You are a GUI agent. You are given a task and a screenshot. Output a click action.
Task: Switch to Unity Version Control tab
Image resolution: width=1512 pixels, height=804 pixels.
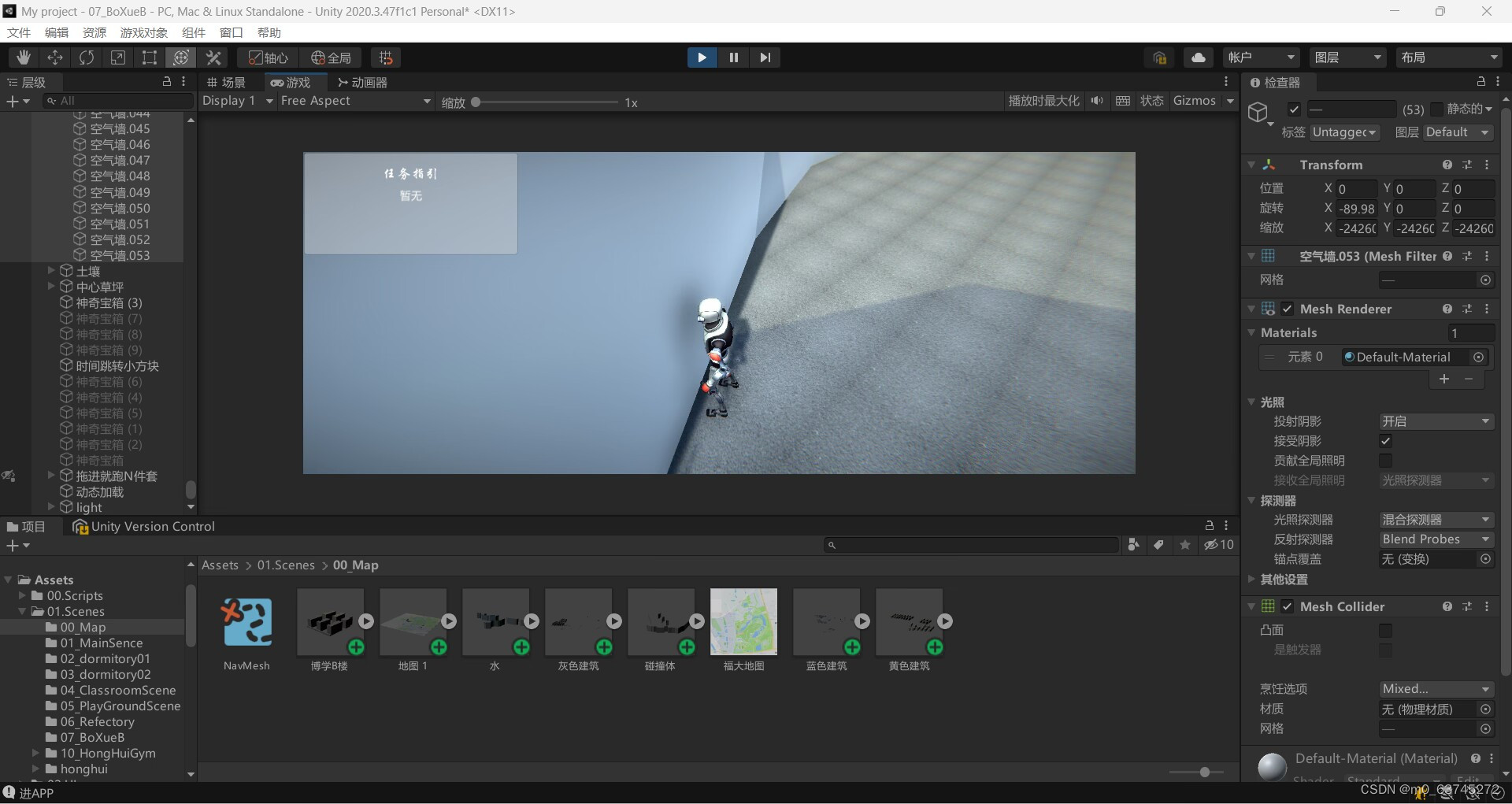pos(143,527)
